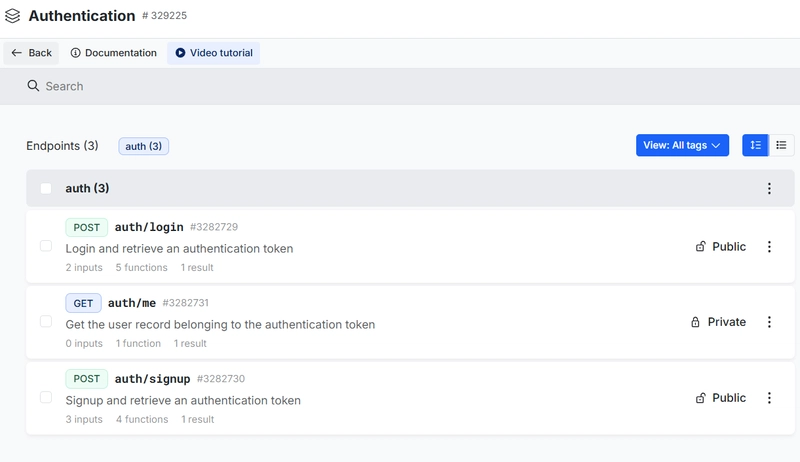Click the Public unlock icon on auth/login

[x=700, y=247]
